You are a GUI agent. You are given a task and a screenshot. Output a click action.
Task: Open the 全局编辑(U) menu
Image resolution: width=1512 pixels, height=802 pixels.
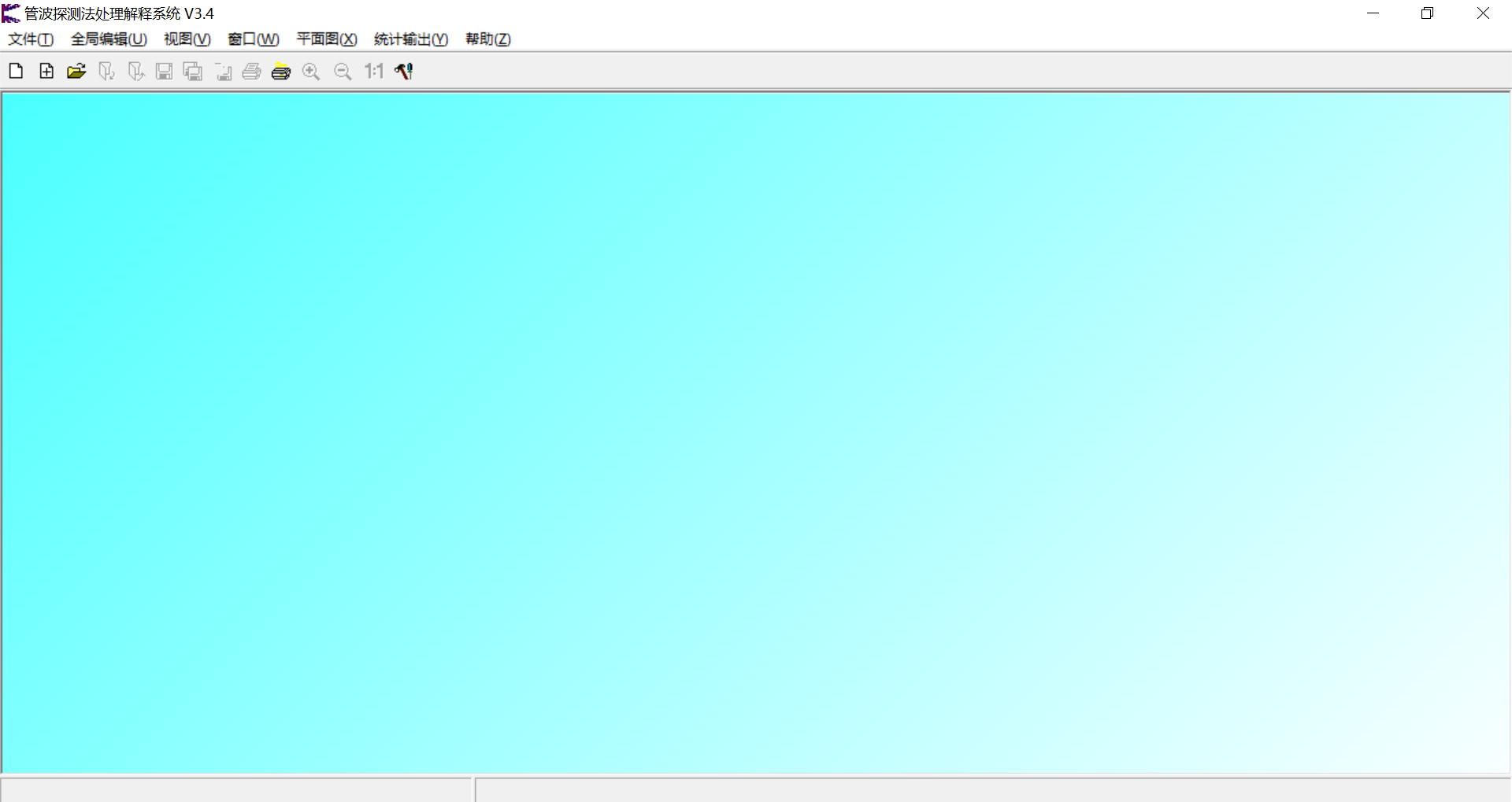click(x=109, y=39)
